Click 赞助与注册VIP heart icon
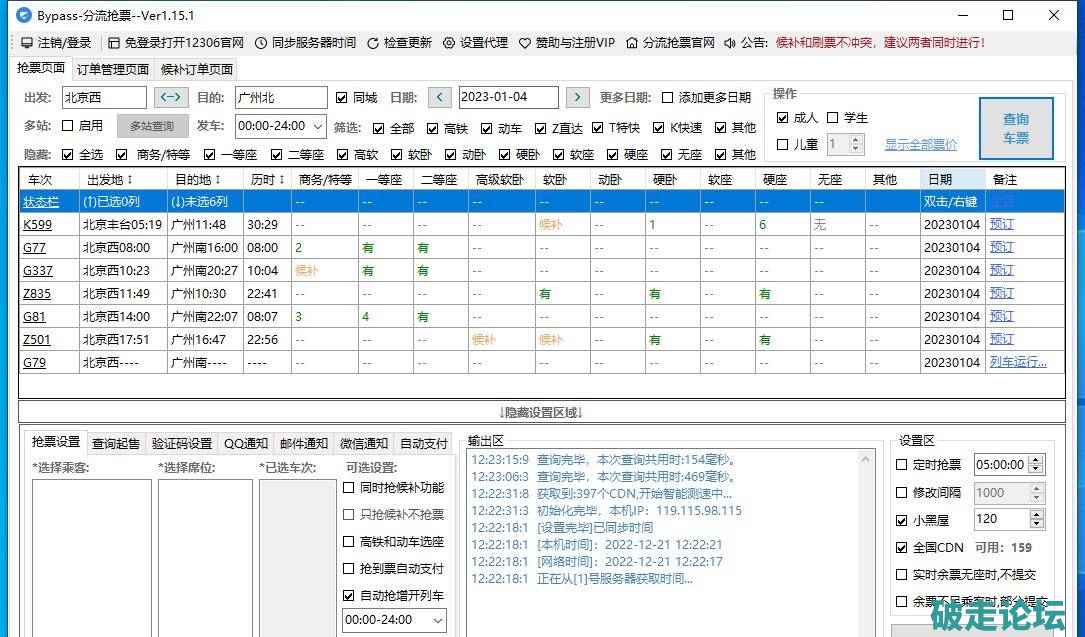Image resolution: width=1085 pixels, height=637 pixels. 526,43
